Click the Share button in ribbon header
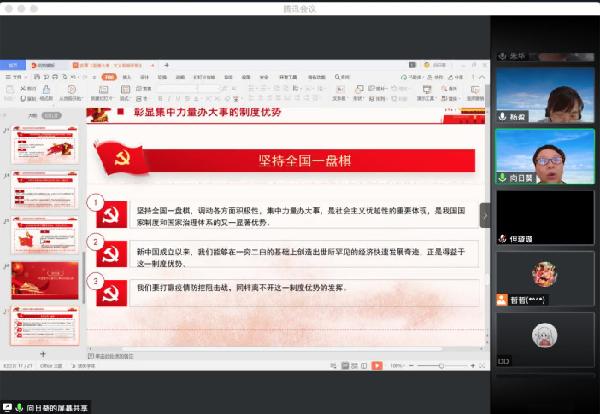 tap(456, 77)
